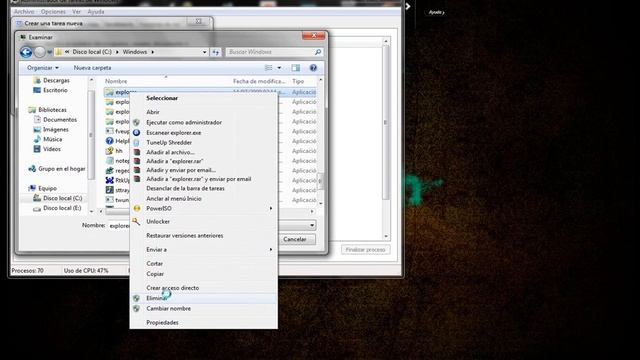Choose Añadir y enviar por email...
The height and width of the screenshot is (360, 640).
coord(181,170)
